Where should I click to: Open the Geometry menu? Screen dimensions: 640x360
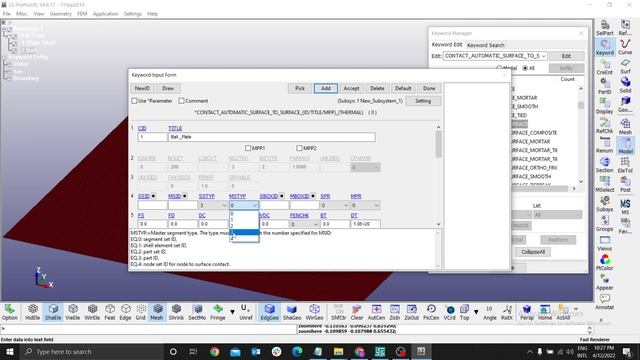(60, 14)
